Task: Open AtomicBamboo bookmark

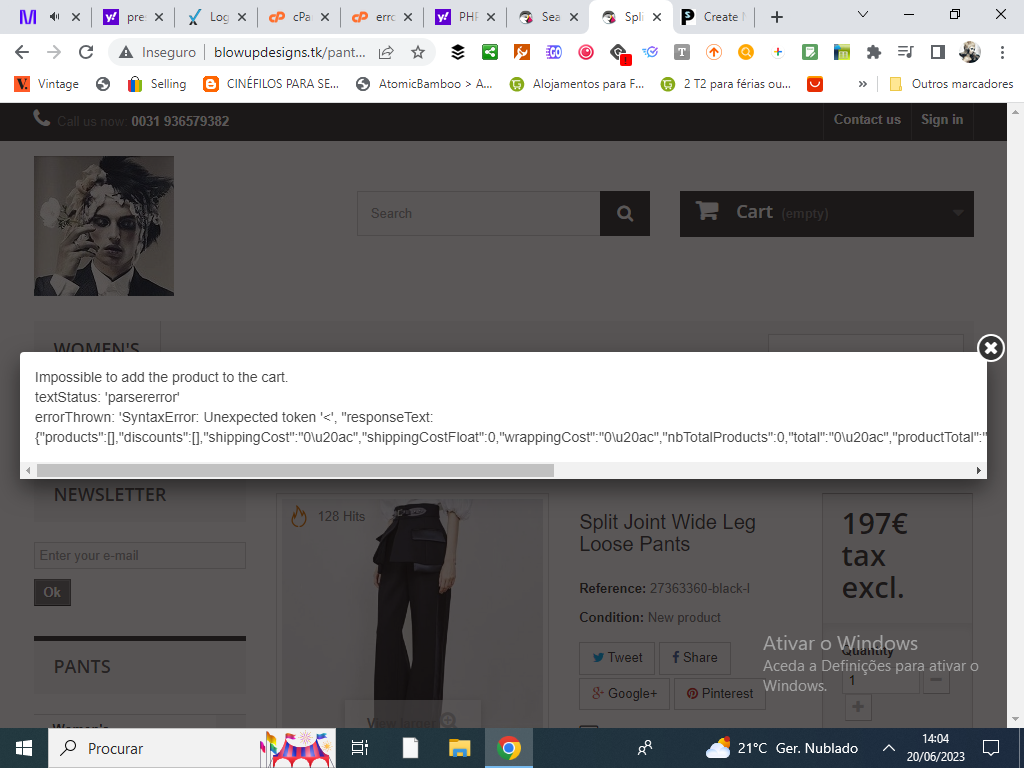Action: tap(424, 84)
